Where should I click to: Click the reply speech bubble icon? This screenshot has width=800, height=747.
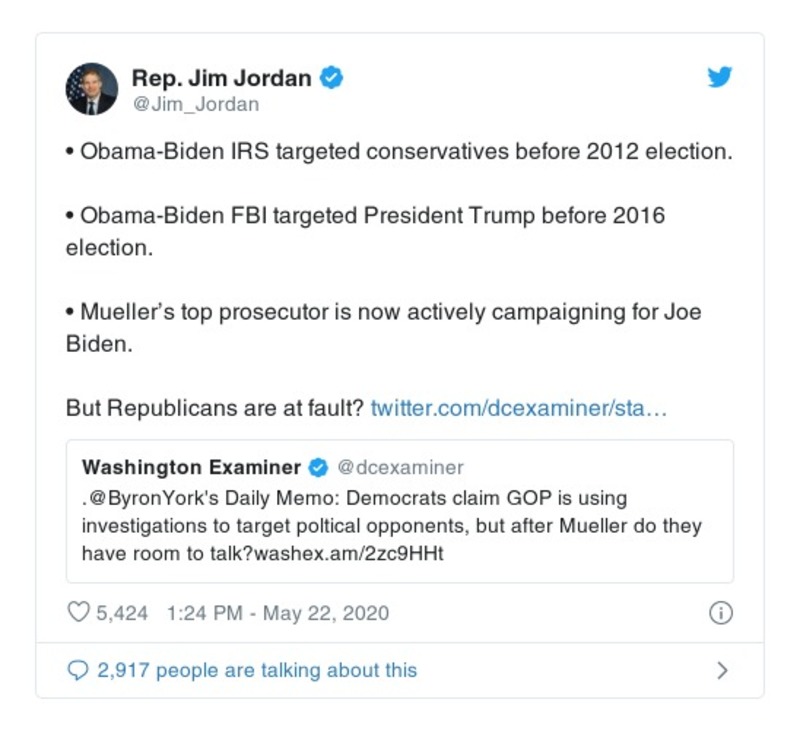point(78,670)
